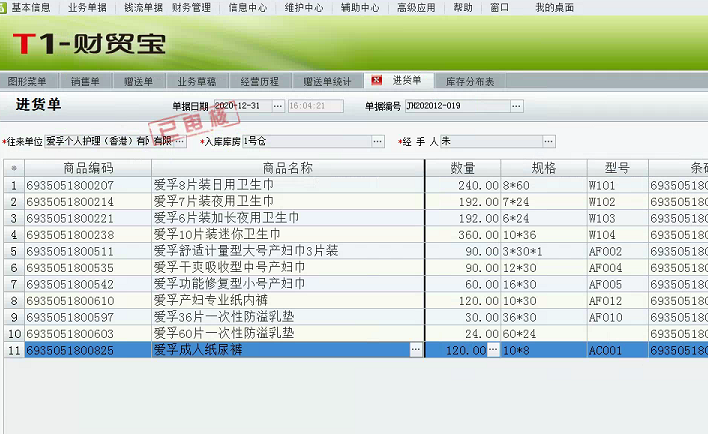Click the 单据编号 field JH202012-019
Screen dimensions: 708x434
tap(457, 106)
